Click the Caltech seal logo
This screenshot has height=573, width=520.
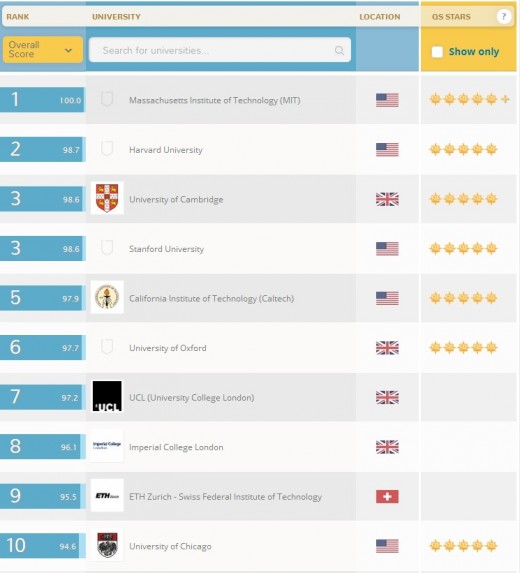tap(107, 297)
